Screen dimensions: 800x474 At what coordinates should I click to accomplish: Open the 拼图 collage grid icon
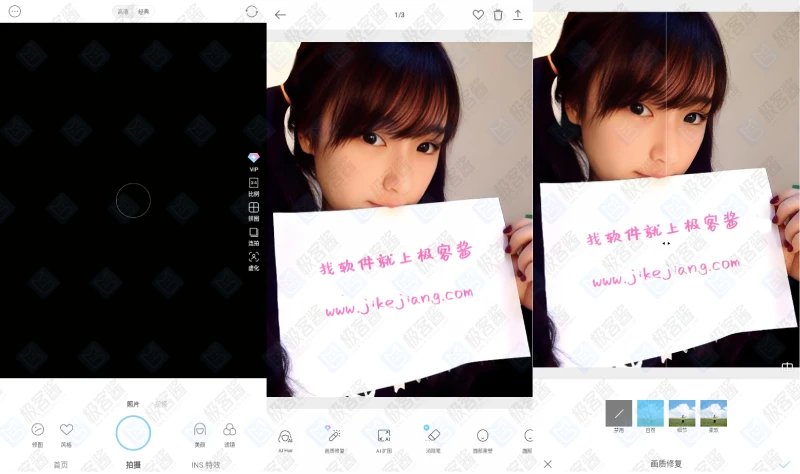(254, 211)
